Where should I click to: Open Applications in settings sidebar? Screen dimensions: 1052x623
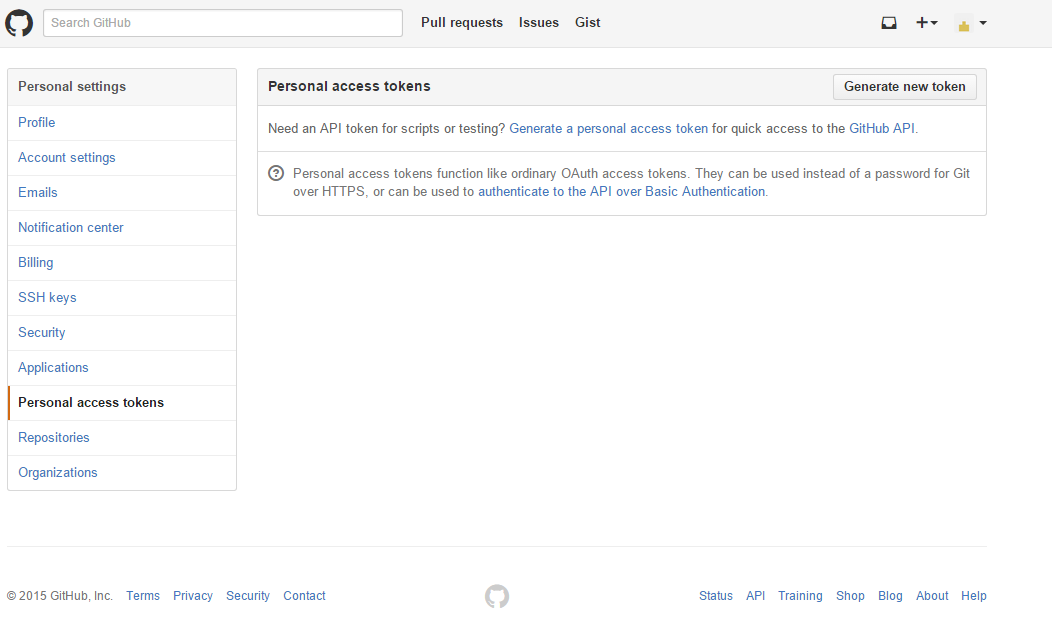point(122,367)
